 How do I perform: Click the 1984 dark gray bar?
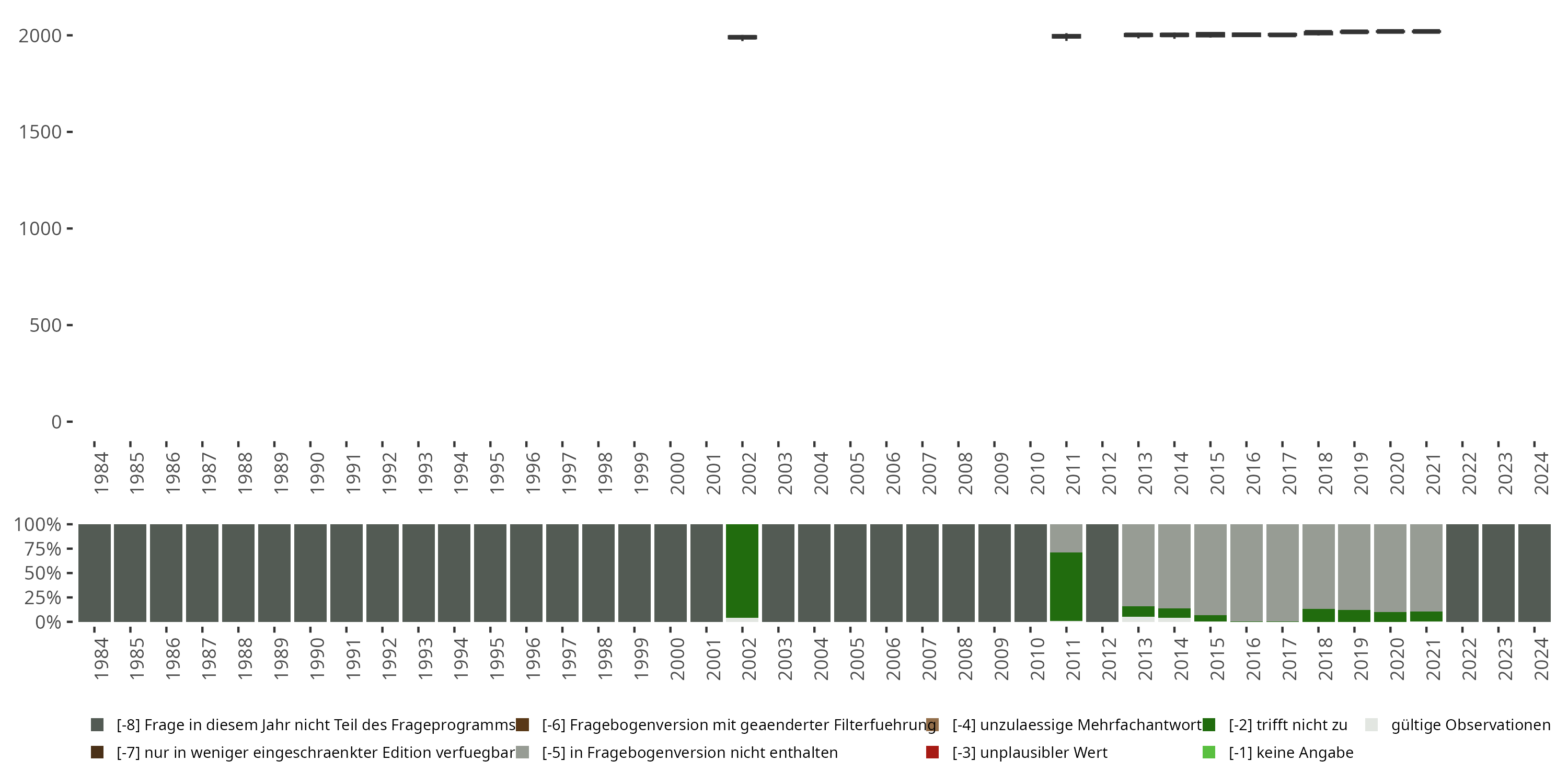[x=95, y=573]
